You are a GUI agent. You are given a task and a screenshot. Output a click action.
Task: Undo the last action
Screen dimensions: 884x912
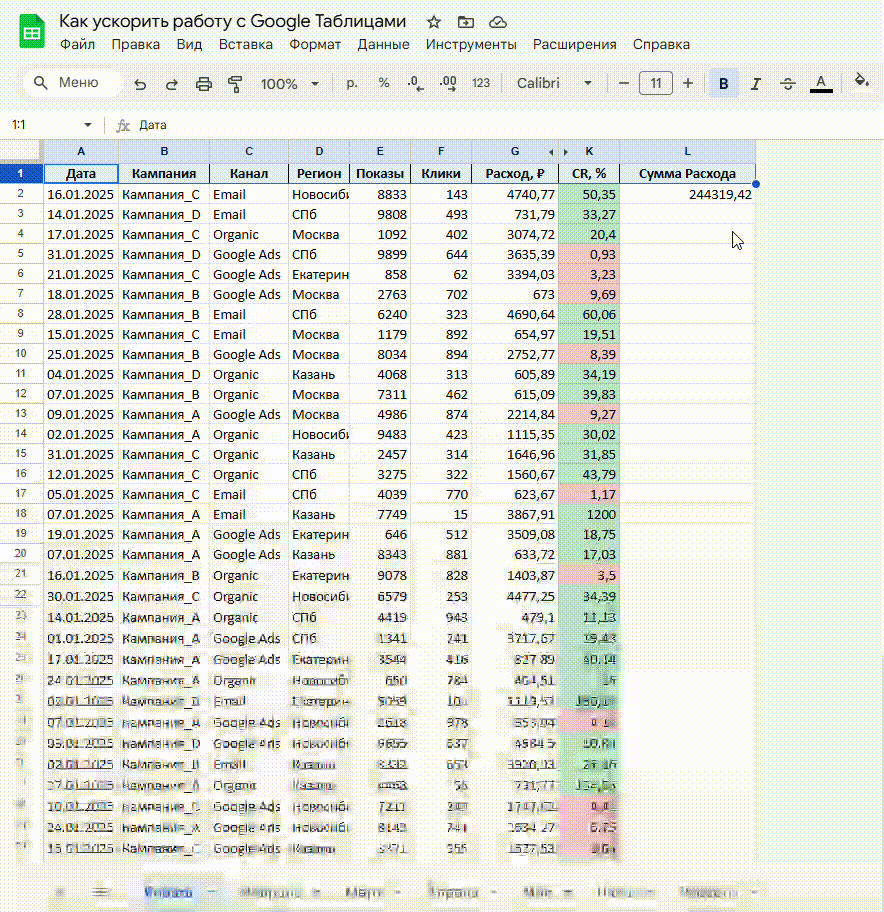click(x=140, y=84)
